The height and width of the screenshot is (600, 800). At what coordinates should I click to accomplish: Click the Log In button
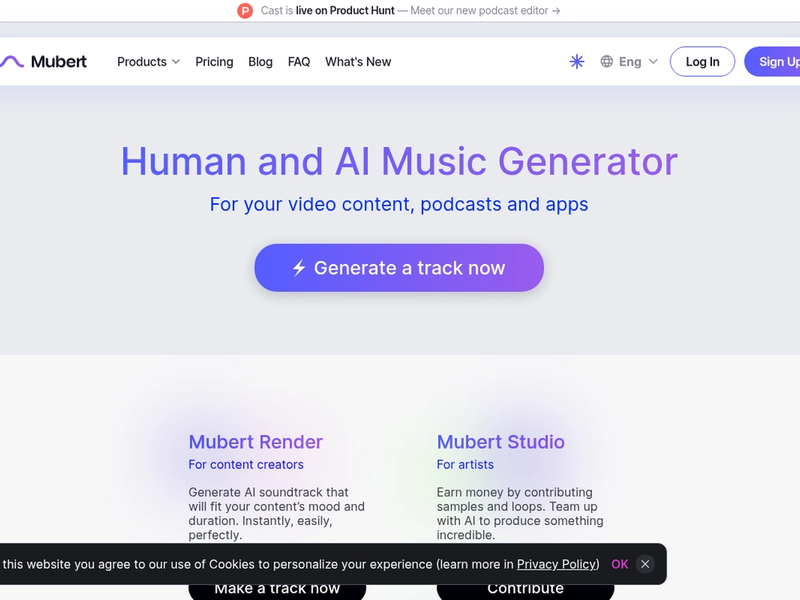click(703, 62)
